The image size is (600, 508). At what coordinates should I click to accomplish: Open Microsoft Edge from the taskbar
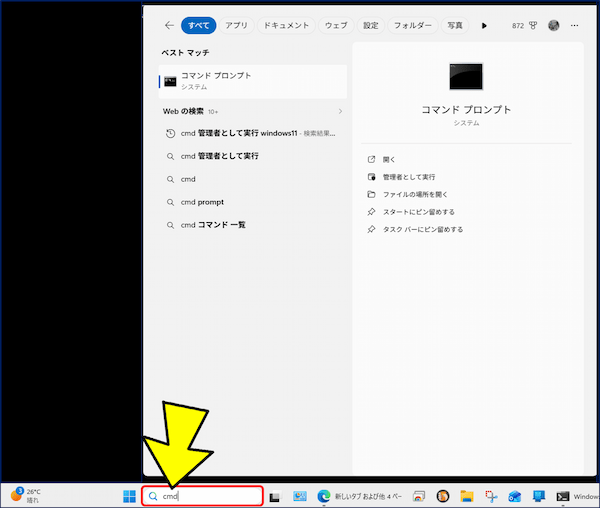(x=324, y=496)
